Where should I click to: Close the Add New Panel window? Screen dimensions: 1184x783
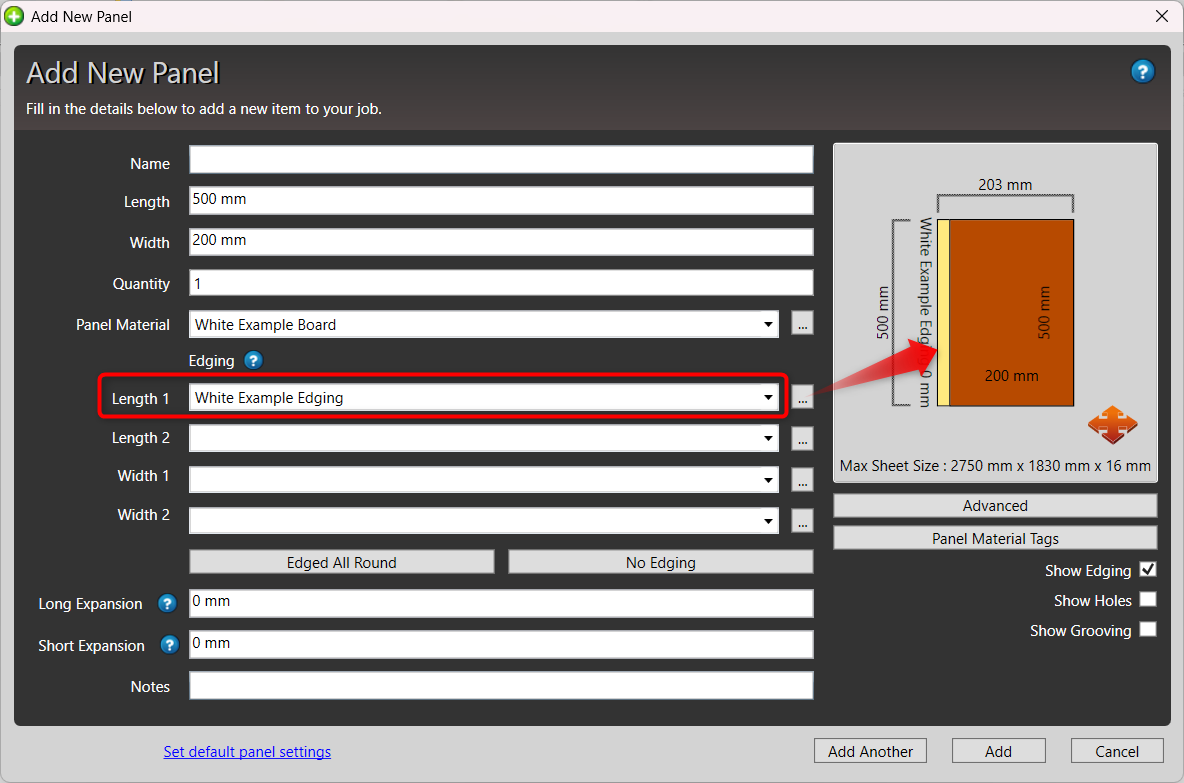coord(1162,16)
